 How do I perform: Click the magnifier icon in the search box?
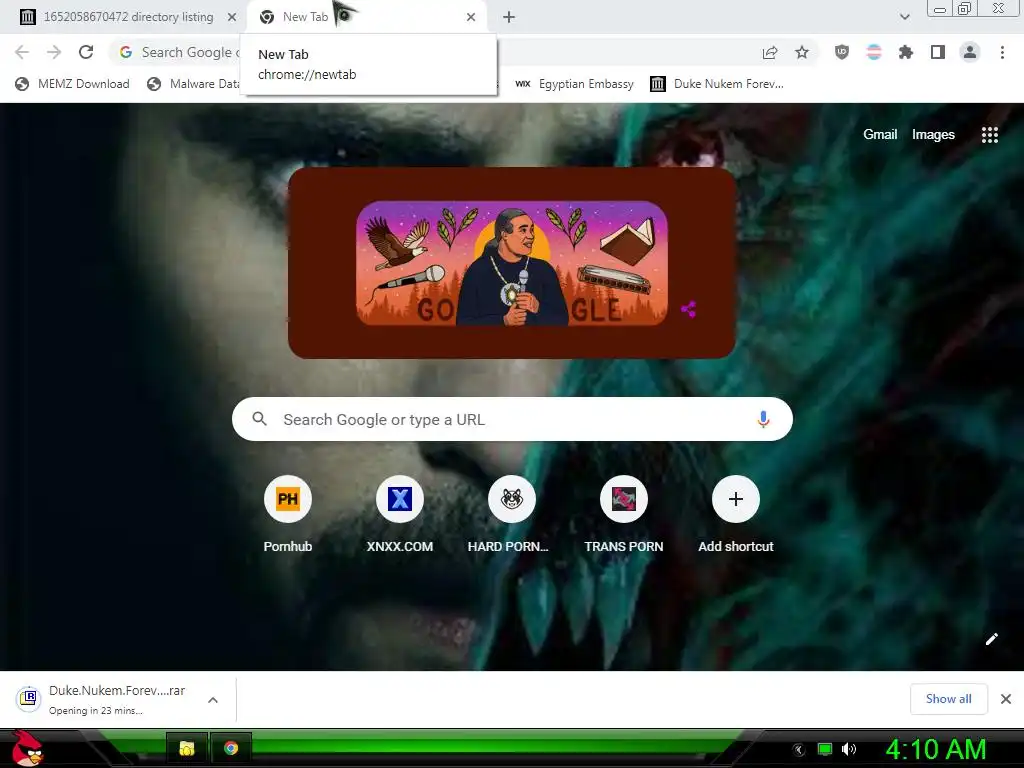[x=259, y=419]
